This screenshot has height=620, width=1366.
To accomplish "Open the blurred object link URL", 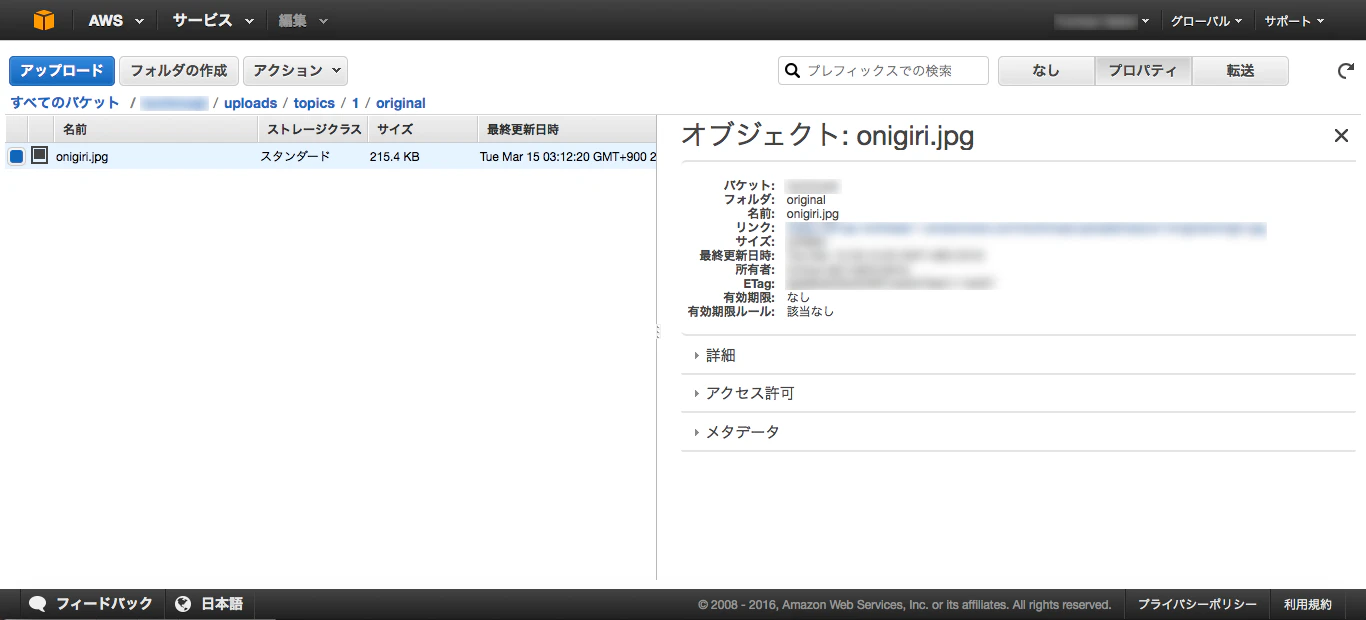I will click(1026, 228).
